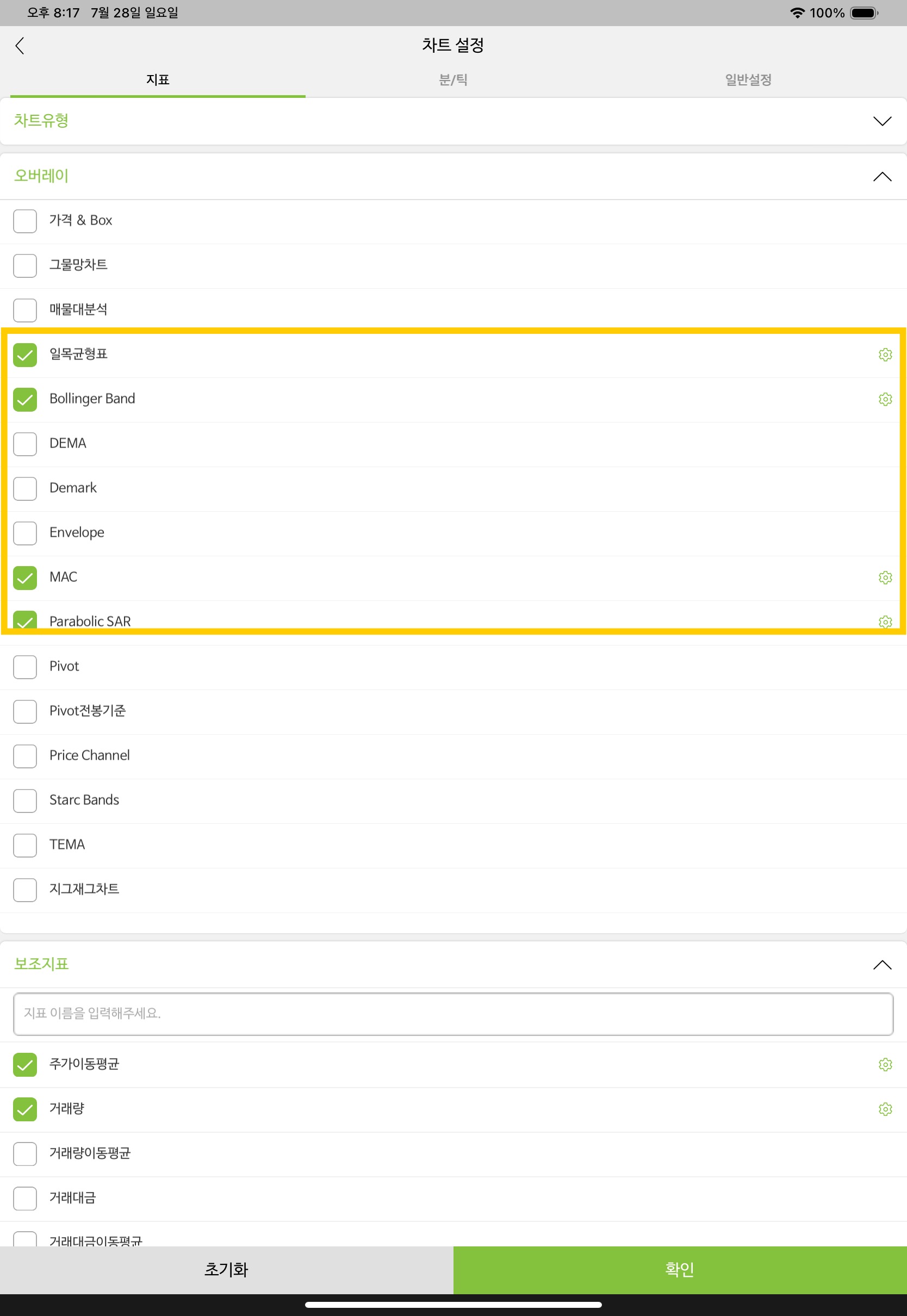This screenshot has height=1316, width=907.
Task: Open MAC indicator settings gear
Action: (885, 578)
